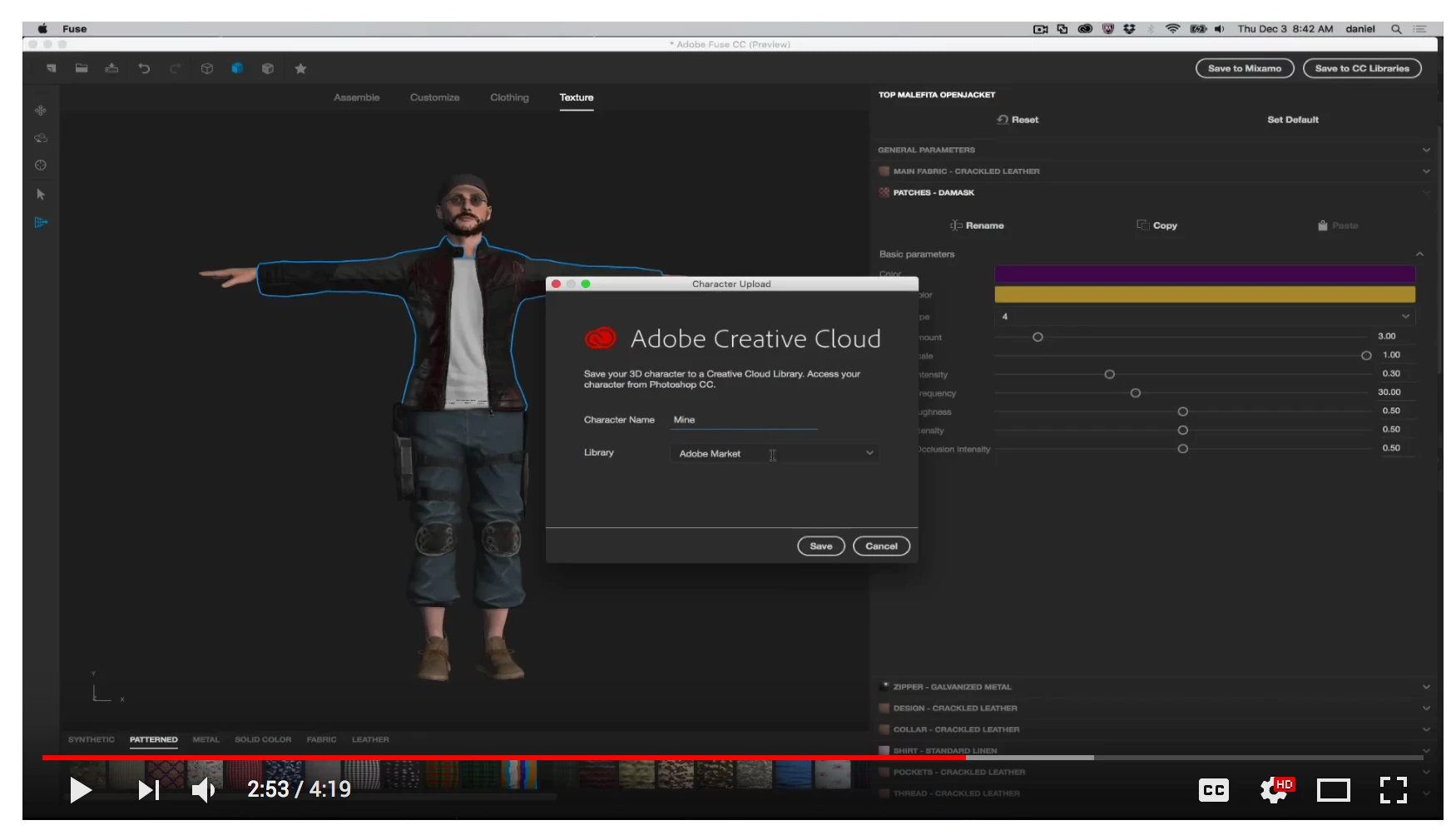Select Patches - Damask substance row
Screen dimensions: 1456x840
[x=1155, y=193]
